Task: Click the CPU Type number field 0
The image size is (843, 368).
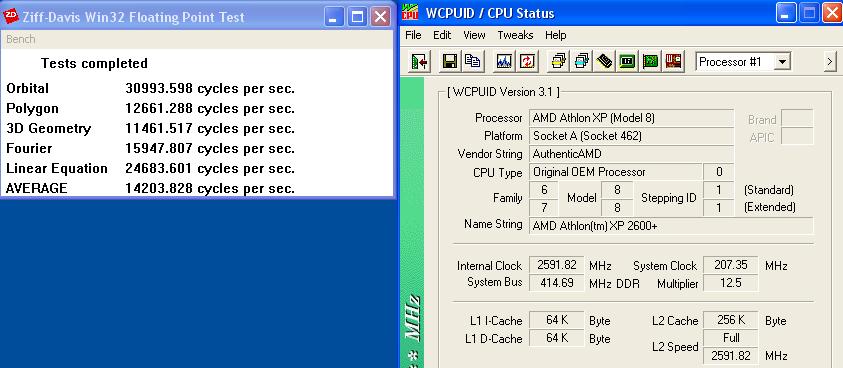Action: 718,172
